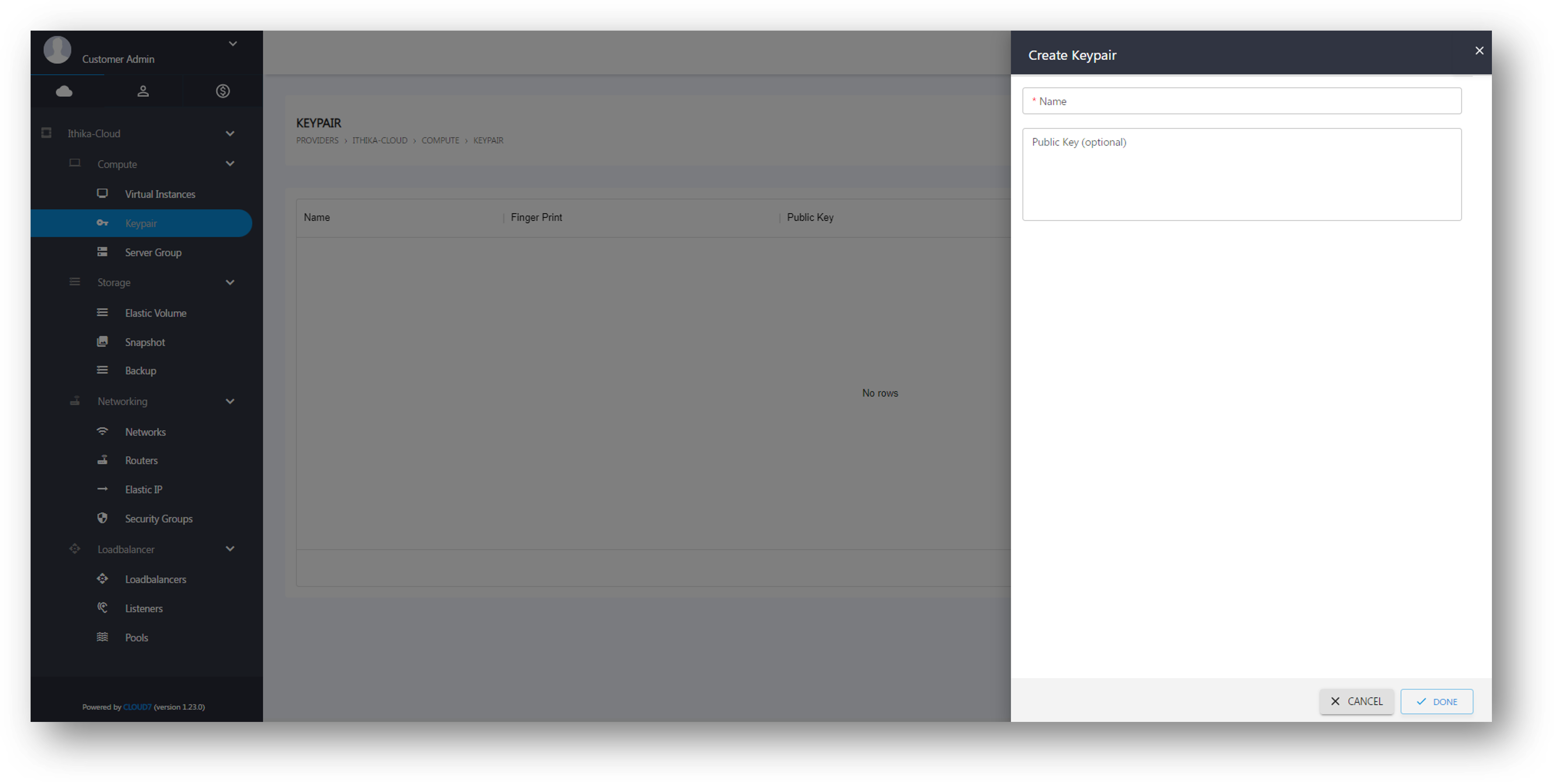Go to Elastic Volume page

pos(156,313)
